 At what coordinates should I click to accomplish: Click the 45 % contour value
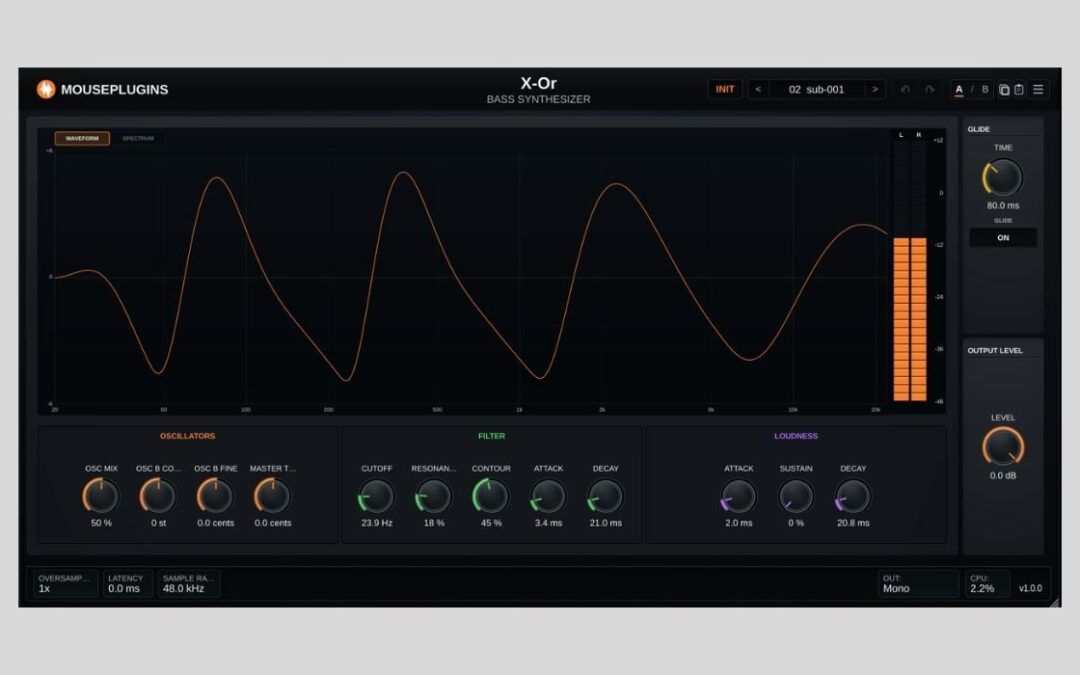[491, 523]
